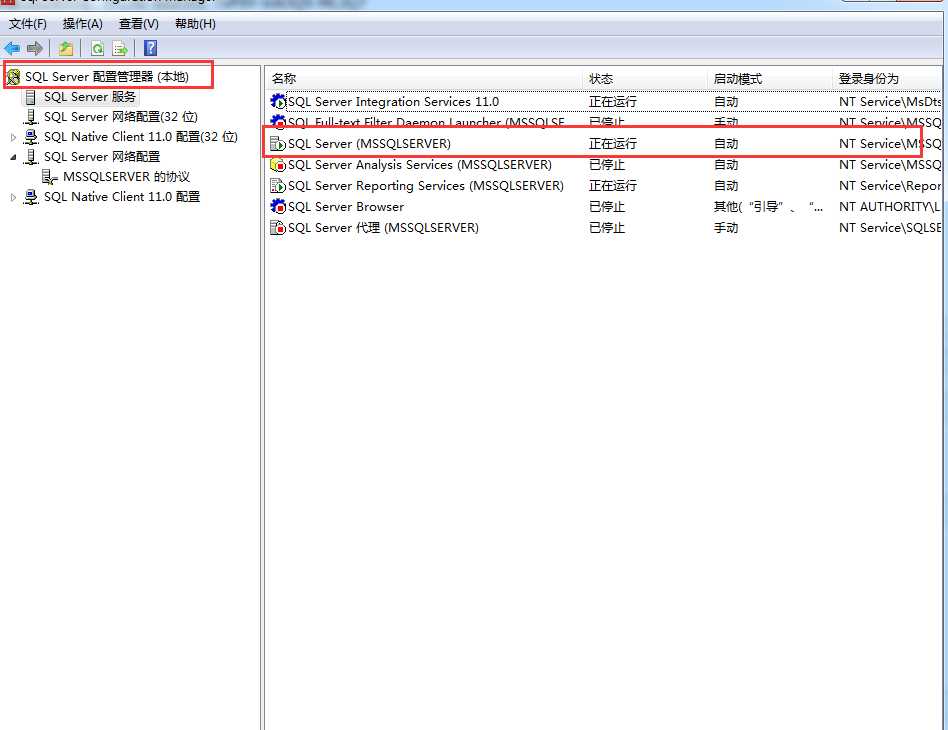Sort by the 名称 column header
The width and height of the screenshot is (948, 730).
(424, 79)
